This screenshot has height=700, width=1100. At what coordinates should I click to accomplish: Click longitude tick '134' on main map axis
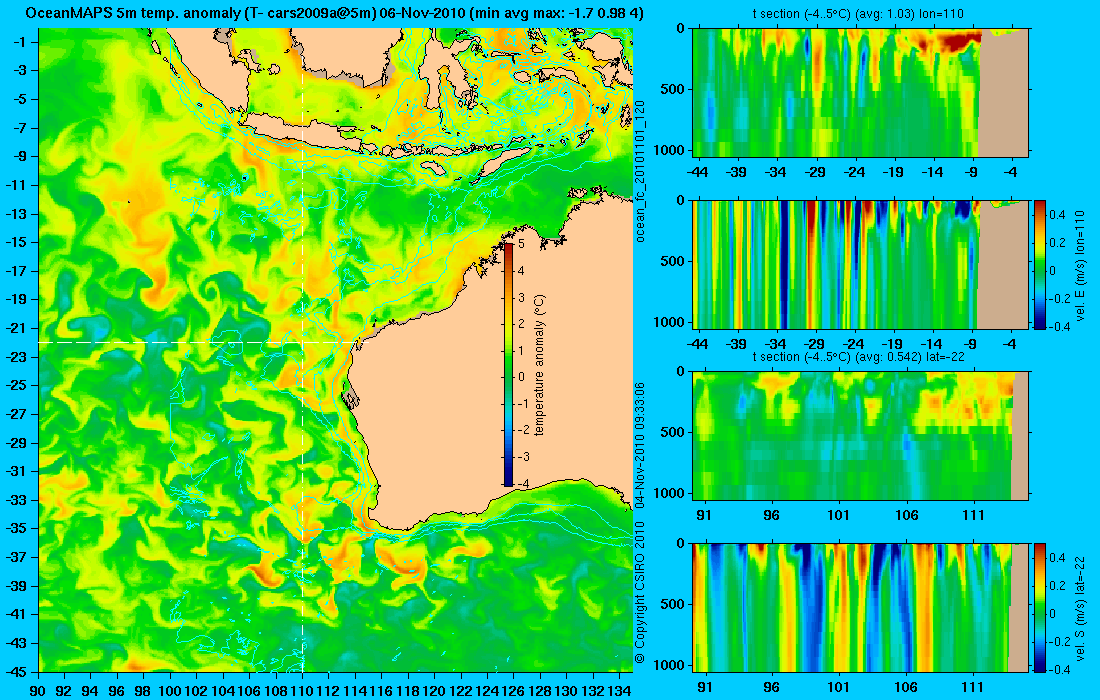[x=619, y=690]
